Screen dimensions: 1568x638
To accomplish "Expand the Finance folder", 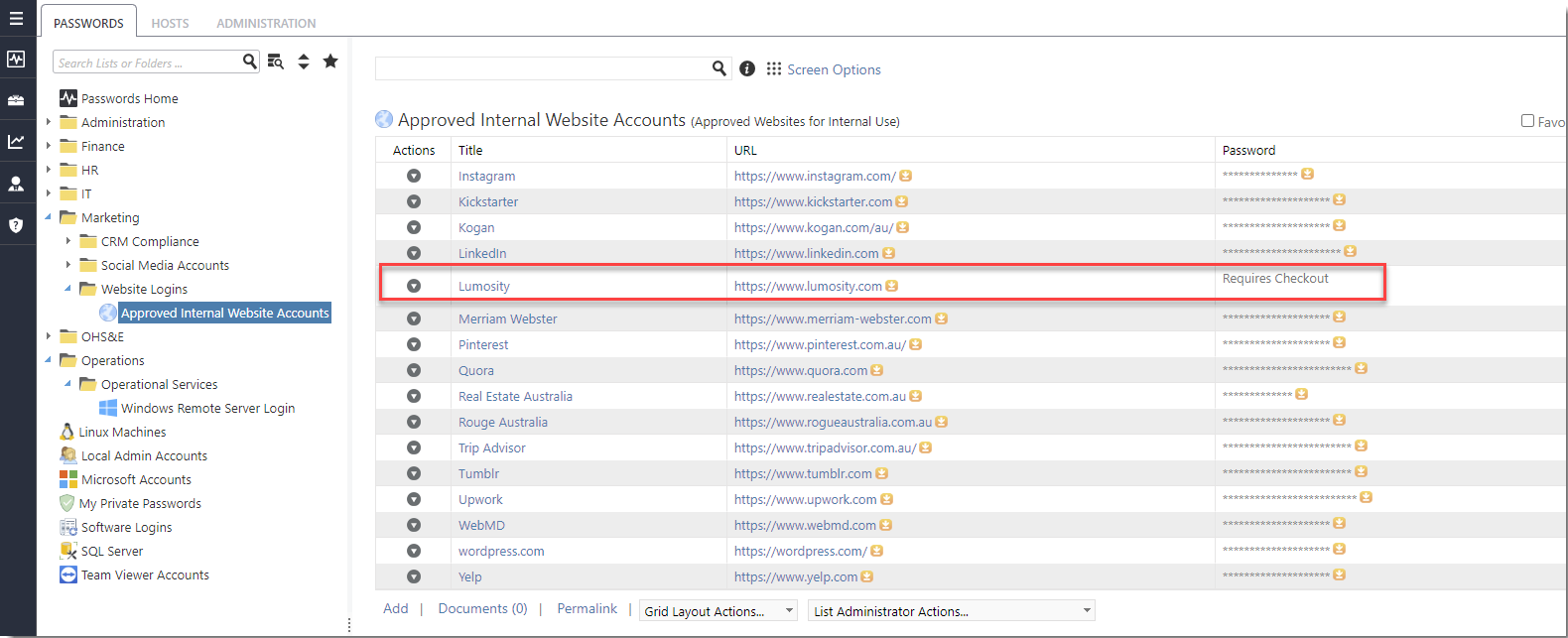I will tap(48, 146).
